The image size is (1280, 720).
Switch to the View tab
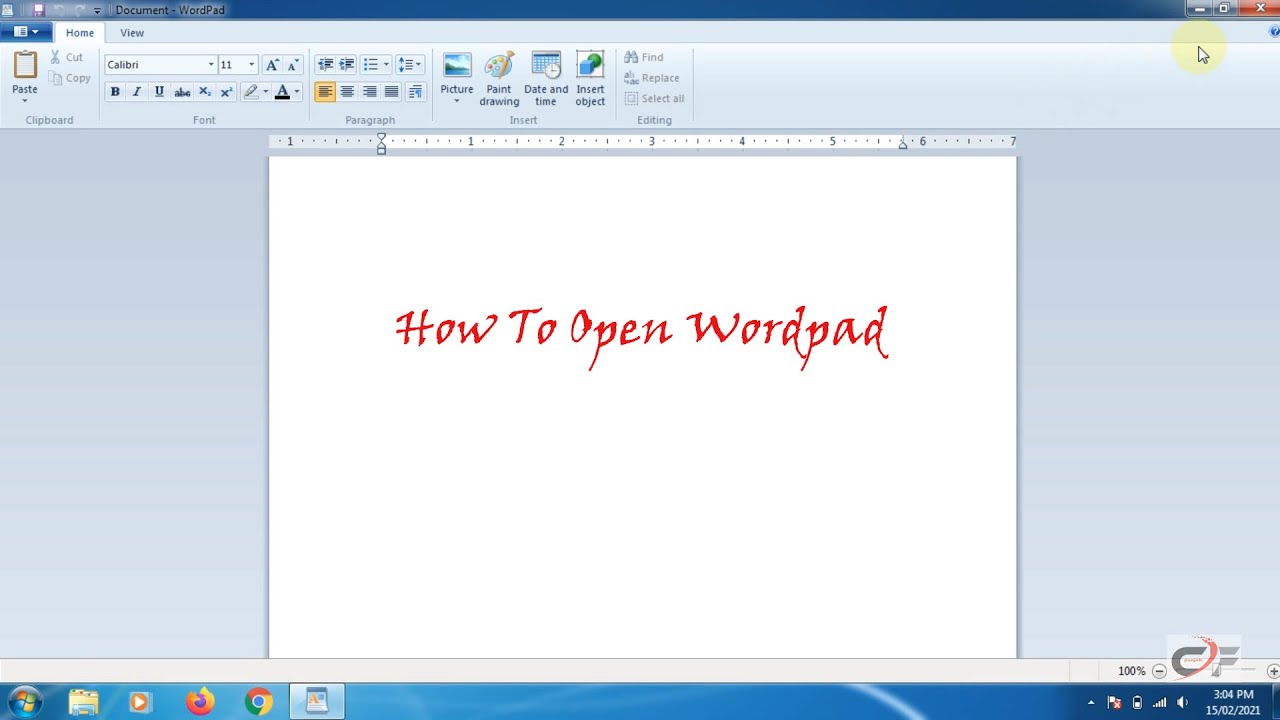pos(132,33)
